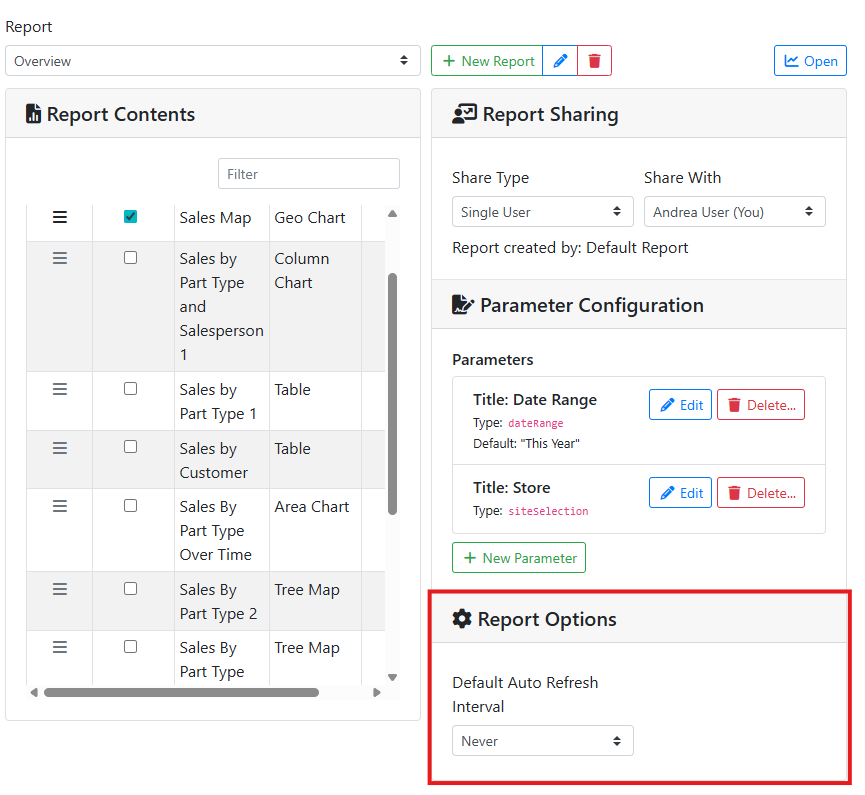Click the New Report button

(487, 61)
